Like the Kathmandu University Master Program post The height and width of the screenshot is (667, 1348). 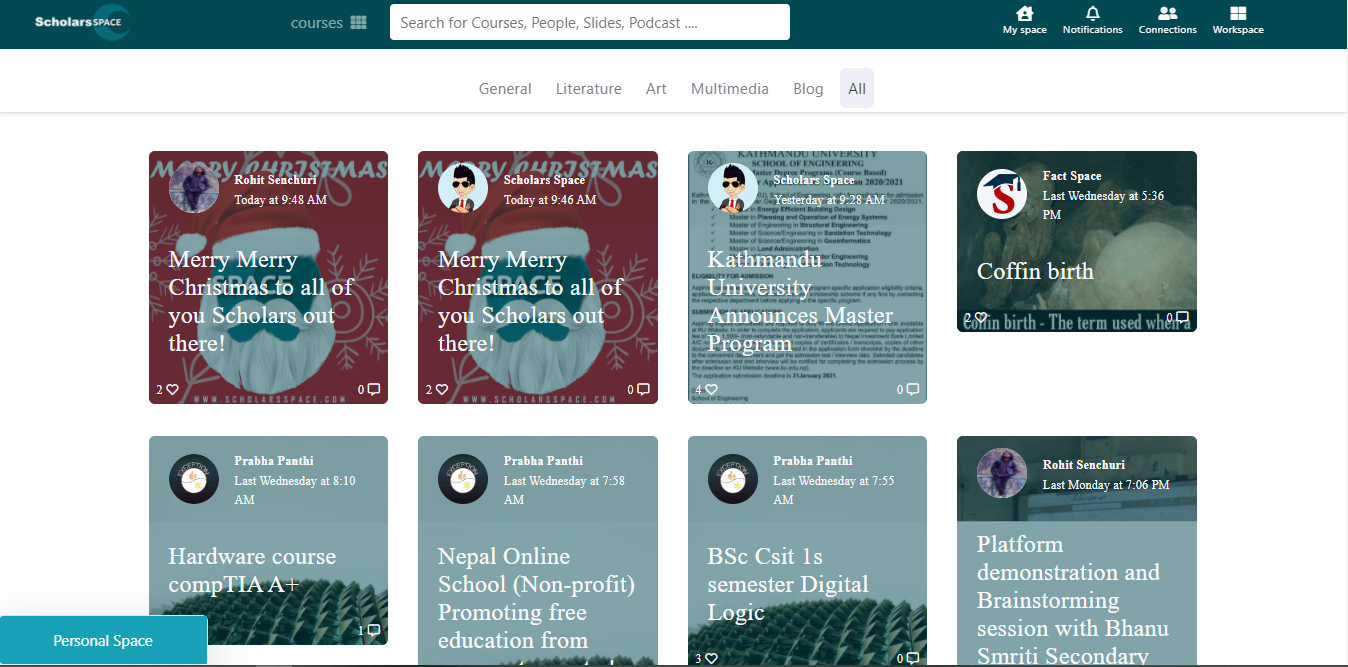[711, 389]
